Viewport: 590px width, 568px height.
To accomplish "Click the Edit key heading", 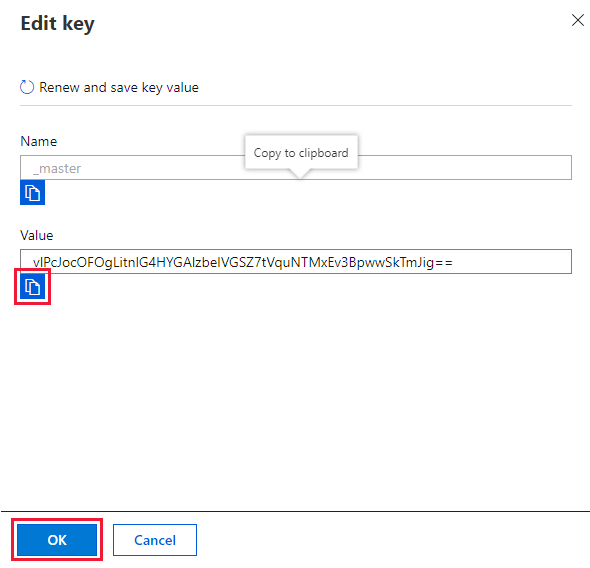I will [x=57, y=24].
